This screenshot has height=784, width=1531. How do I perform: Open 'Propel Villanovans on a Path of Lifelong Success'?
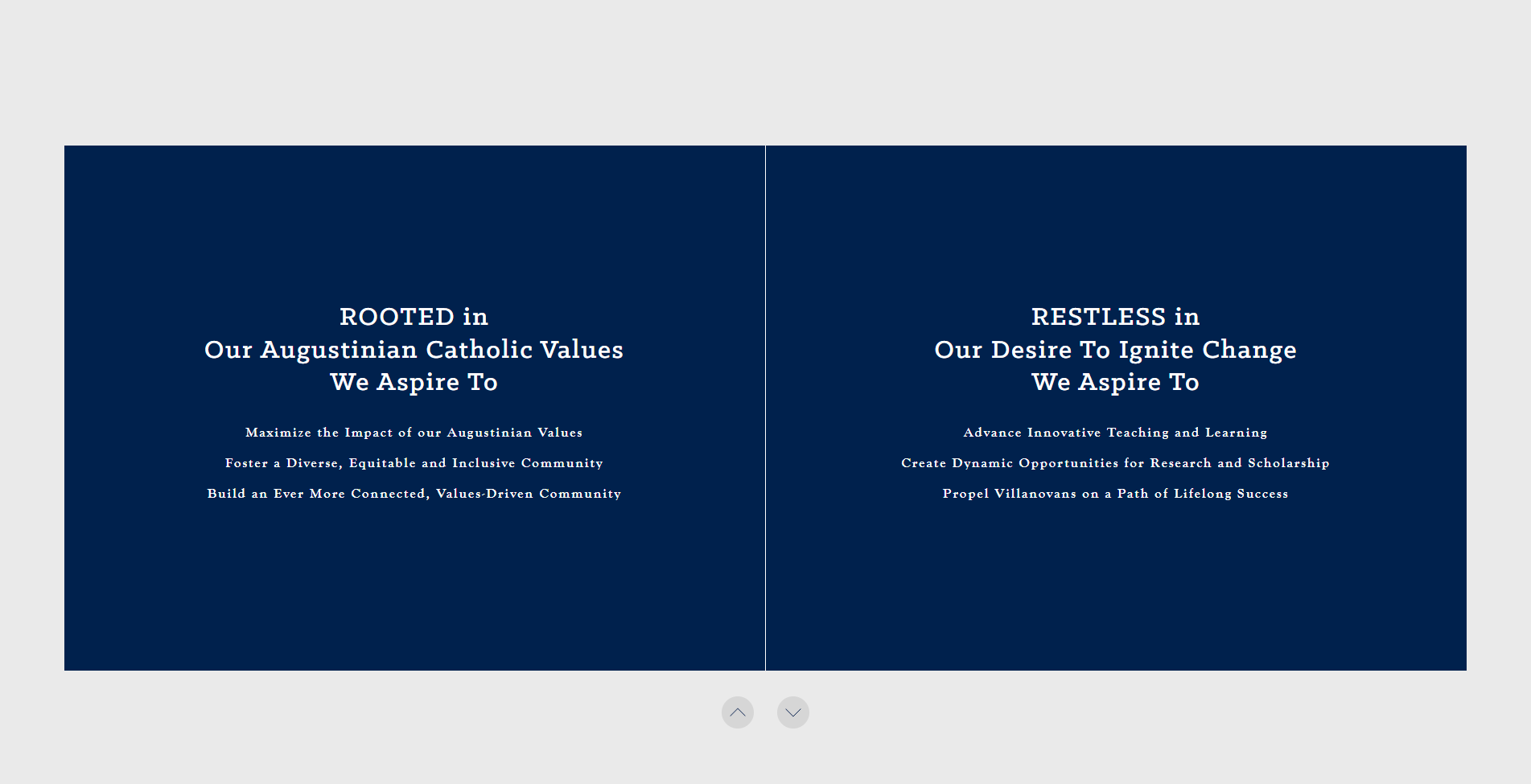tap(1115, 494)
